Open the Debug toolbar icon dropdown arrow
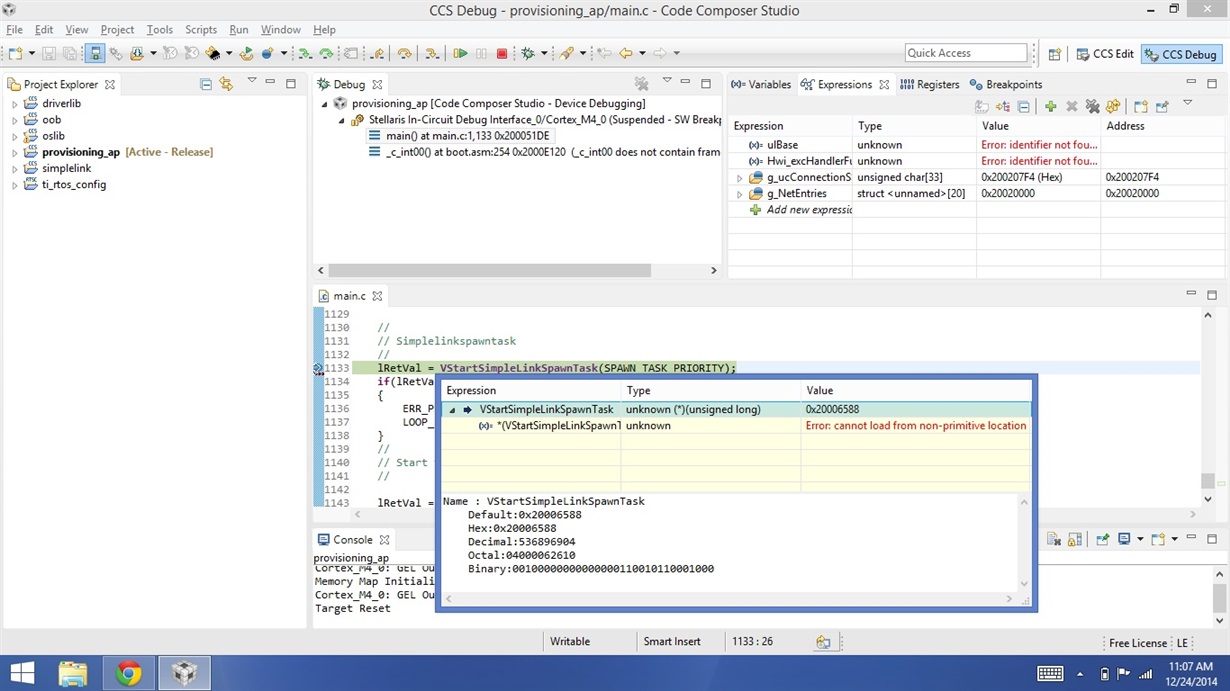The image size is (1230, 691). tap(544, 53)
